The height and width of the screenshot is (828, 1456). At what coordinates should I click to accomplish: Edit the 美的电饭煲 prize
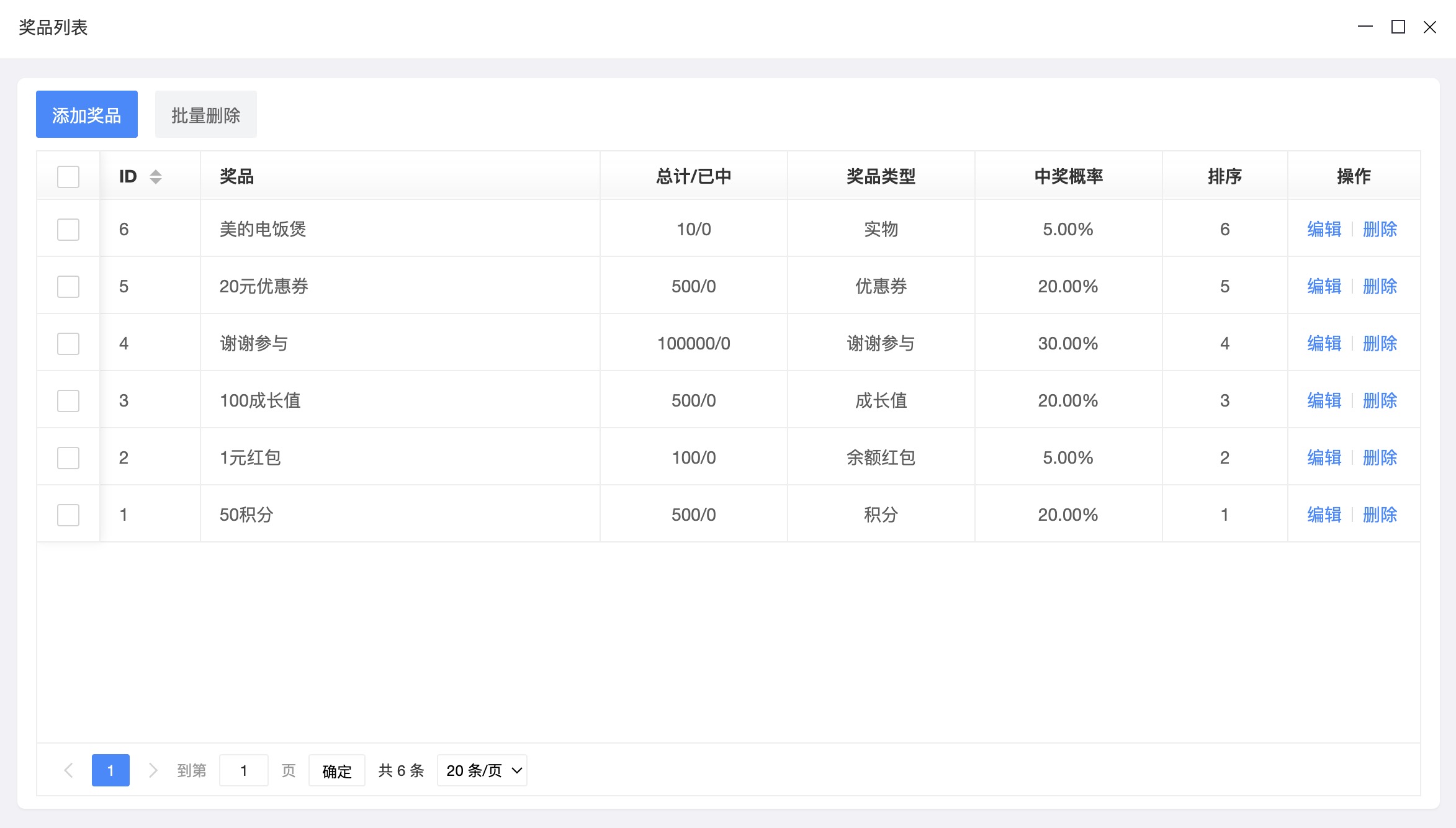tap(1324, 229)
